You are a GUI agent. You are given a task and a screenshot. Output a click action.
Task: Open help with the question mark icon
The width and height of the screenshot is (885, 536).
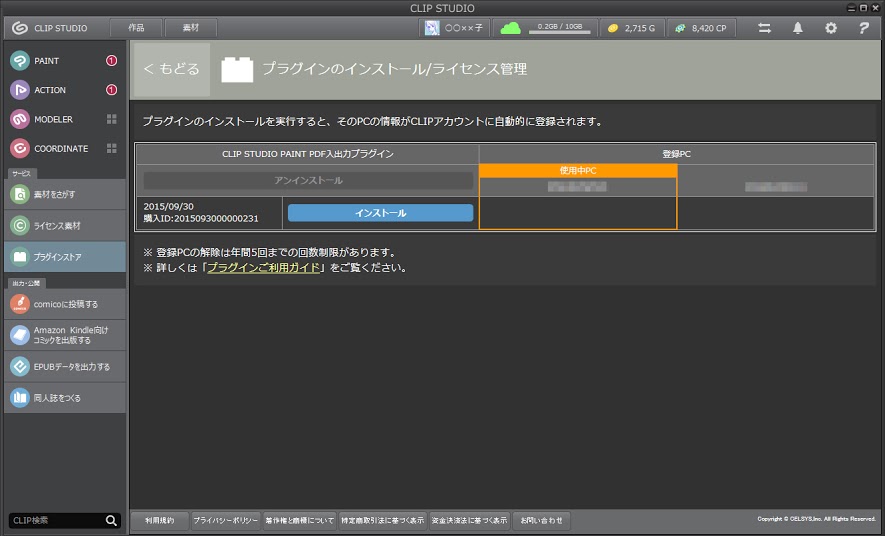[x=864, y=28]
